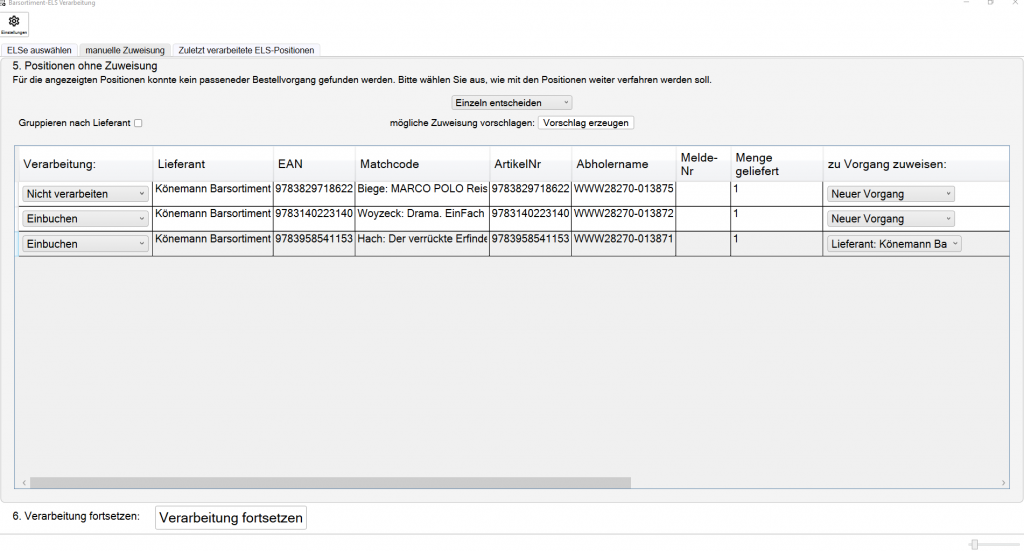Expand Nicht verarbeiten dropdown in first row
The width and height of the screenshot is (1024, 551).
point(85,194)
